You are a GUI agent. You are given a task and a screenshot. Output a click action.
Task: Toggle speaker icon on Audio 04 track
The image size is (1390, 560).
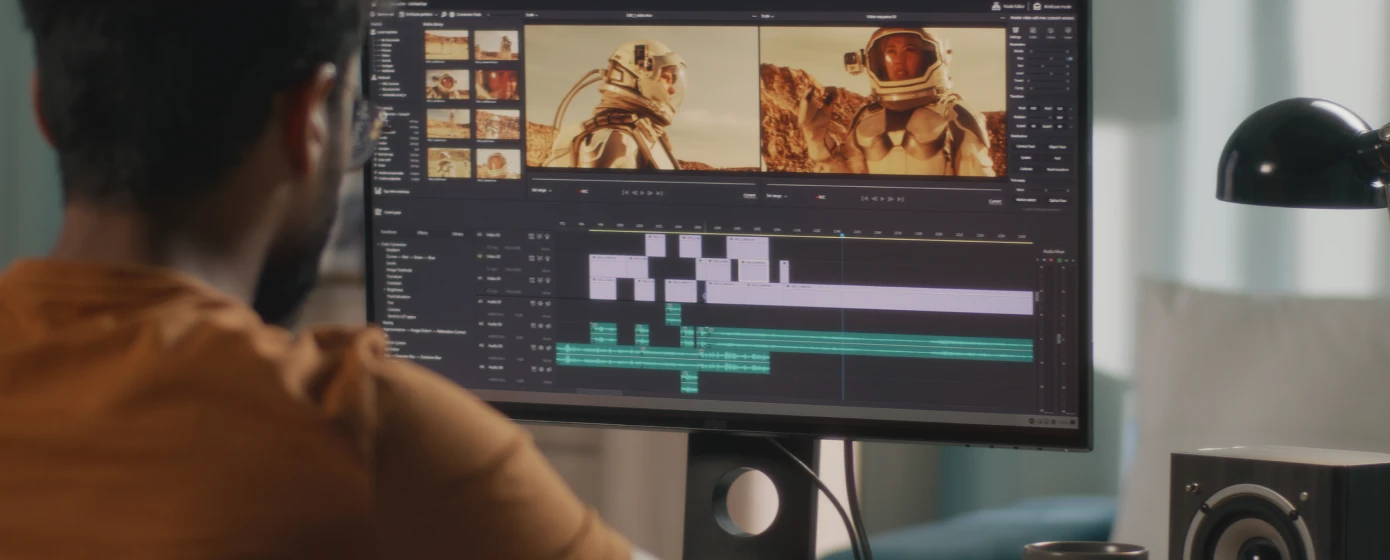pyautogui.click(x=549, y=369)
